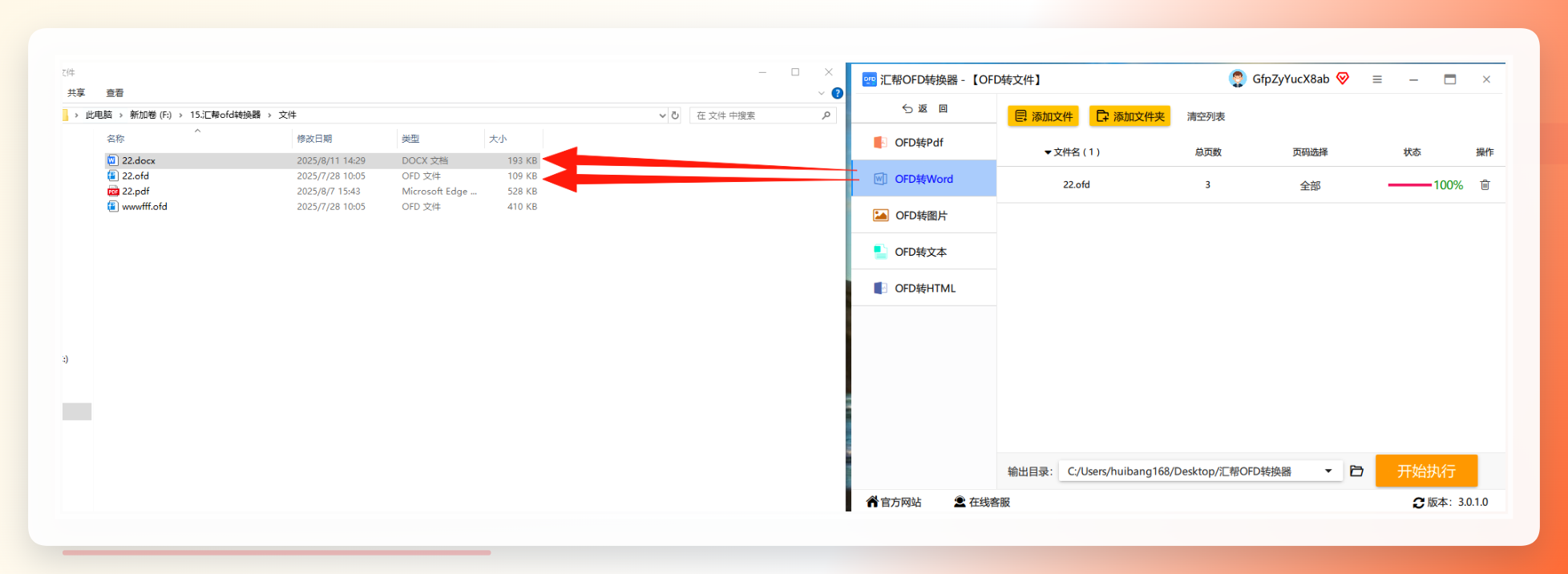
Task: Click the folder icon in Explorer address bar
Action: pos(65,115)
